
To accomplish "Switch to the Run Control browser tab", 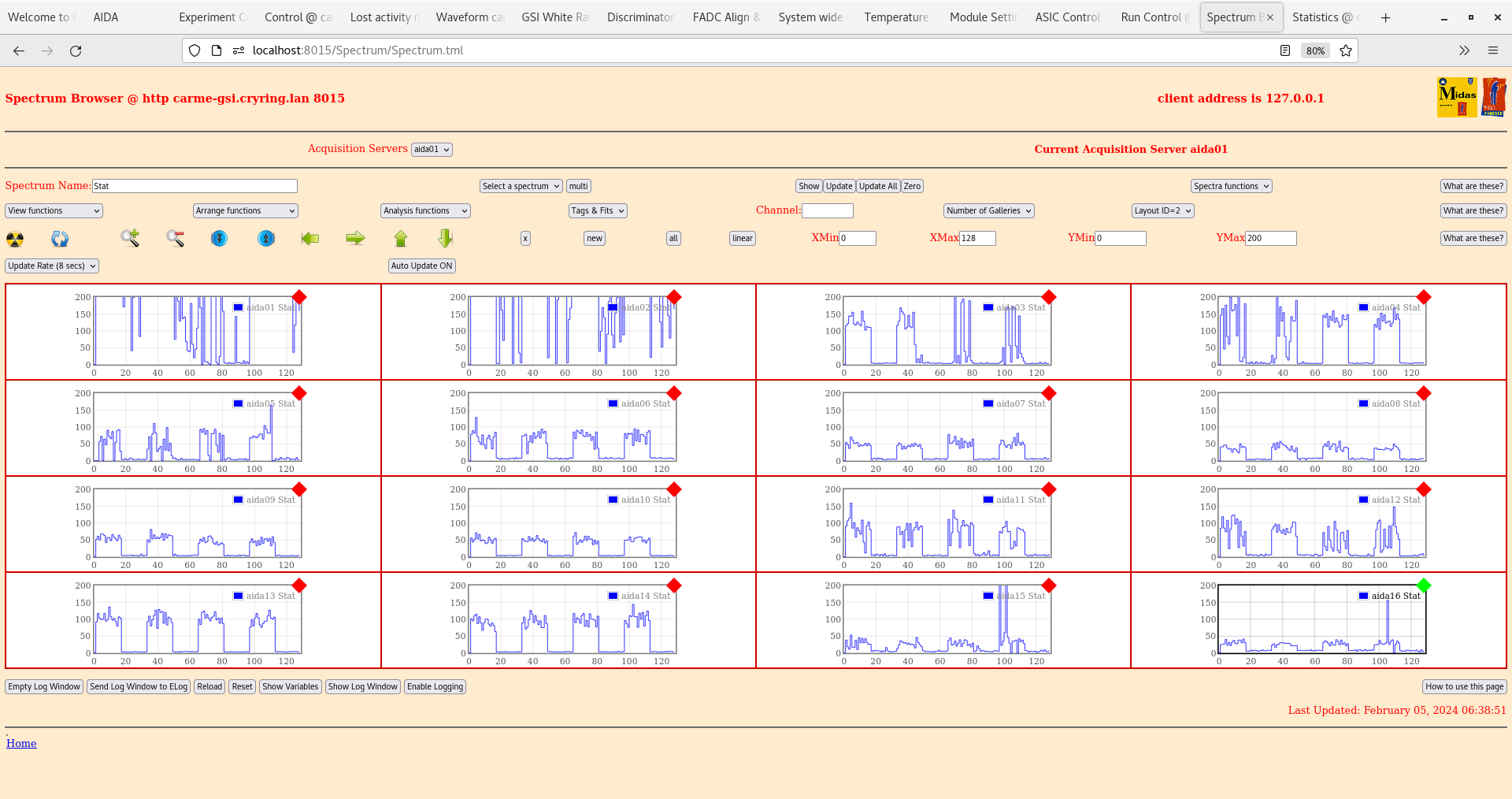I will (1151, 17).
